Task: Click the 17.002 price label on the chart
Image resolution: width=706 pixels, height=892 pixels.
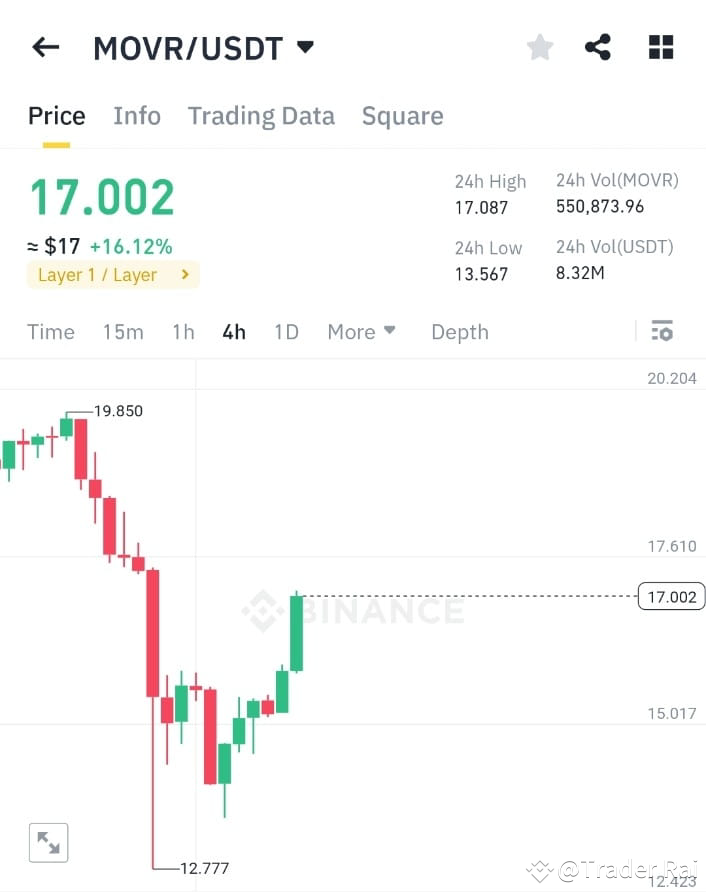Action: 670,596
